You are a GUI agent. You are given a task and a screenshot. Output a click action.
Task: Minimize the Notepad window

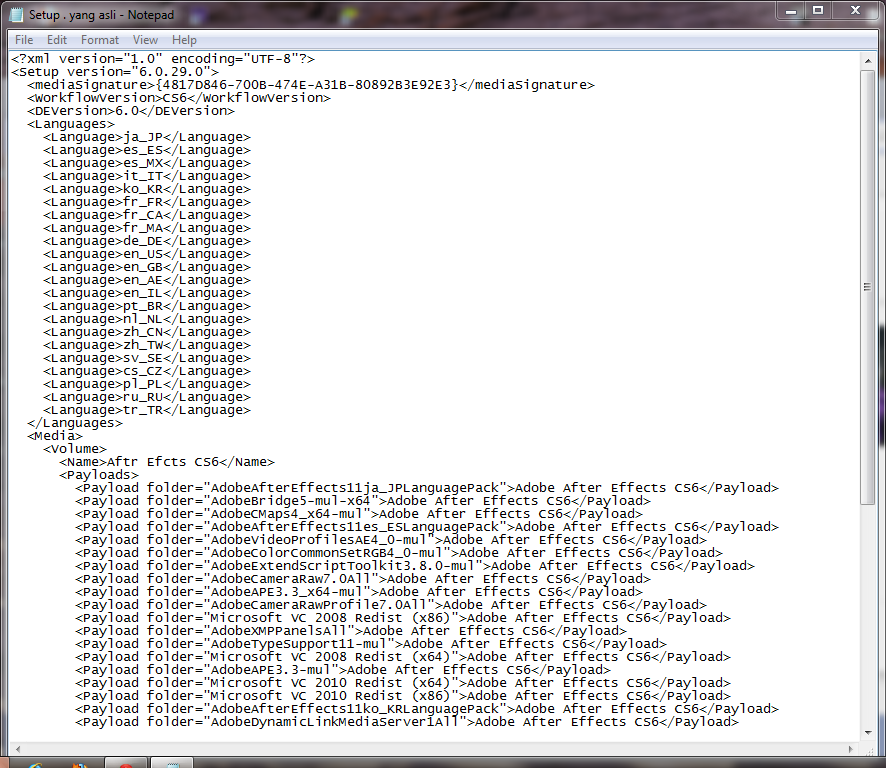pyautogui.click(x=791, y=10)
